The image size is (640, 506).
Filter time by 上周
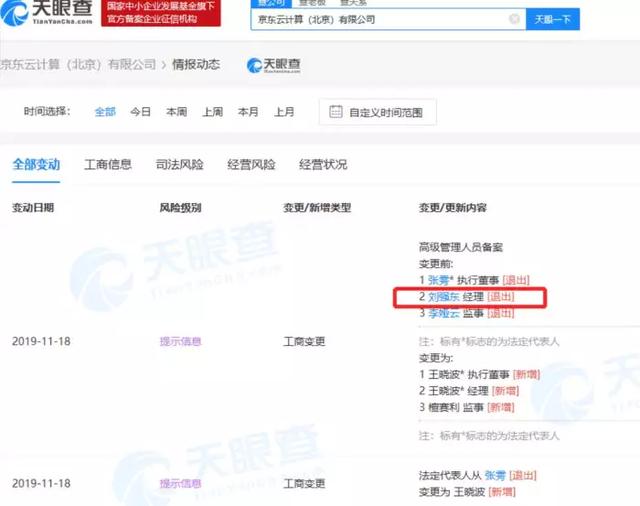click(212, 112)
